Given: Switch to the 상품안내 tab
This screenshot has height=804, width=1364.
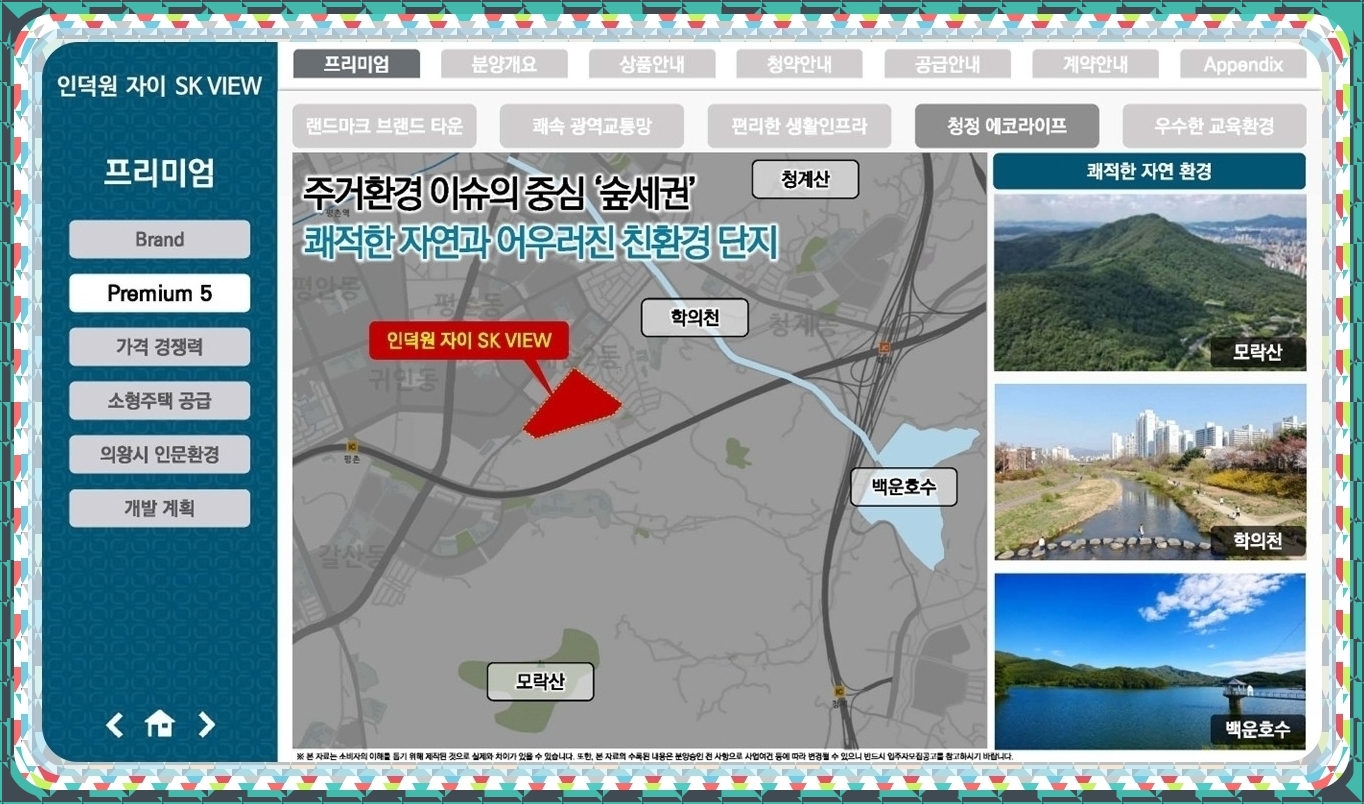Looking at the screenshot, I should 652,64.
